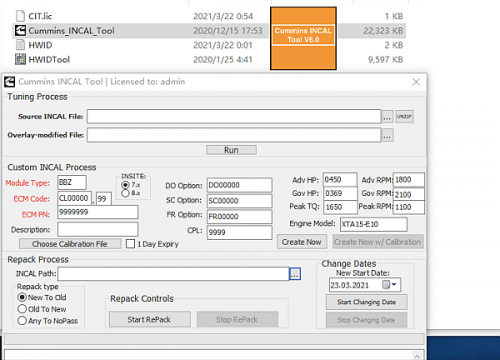Select INSITE 7.x radio button

click(125, 185)
